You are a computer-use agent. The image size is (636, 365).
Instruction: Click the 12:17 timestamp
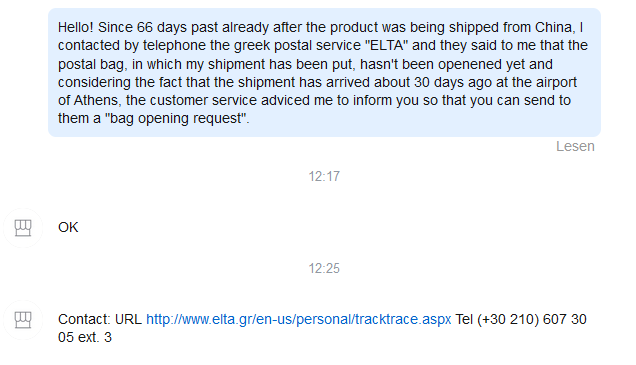pos(324,176)
